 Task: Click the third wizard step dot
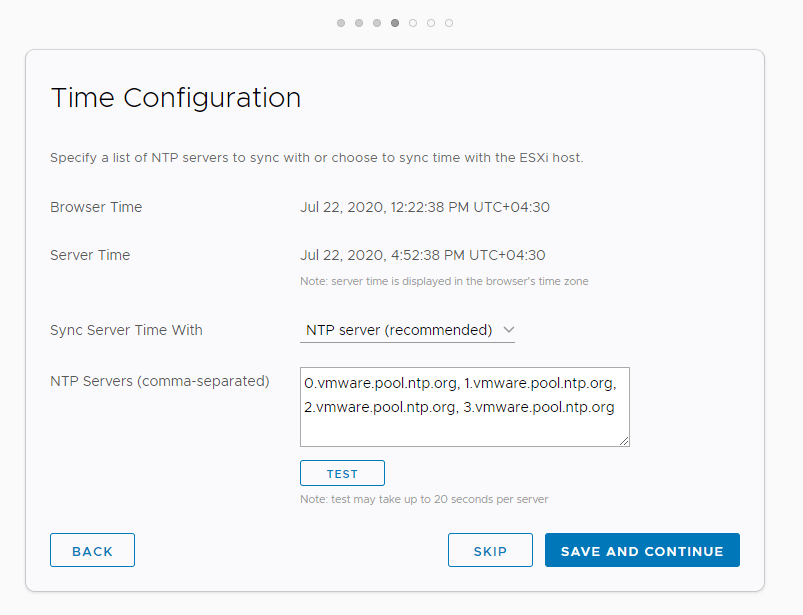pos(377,23)
